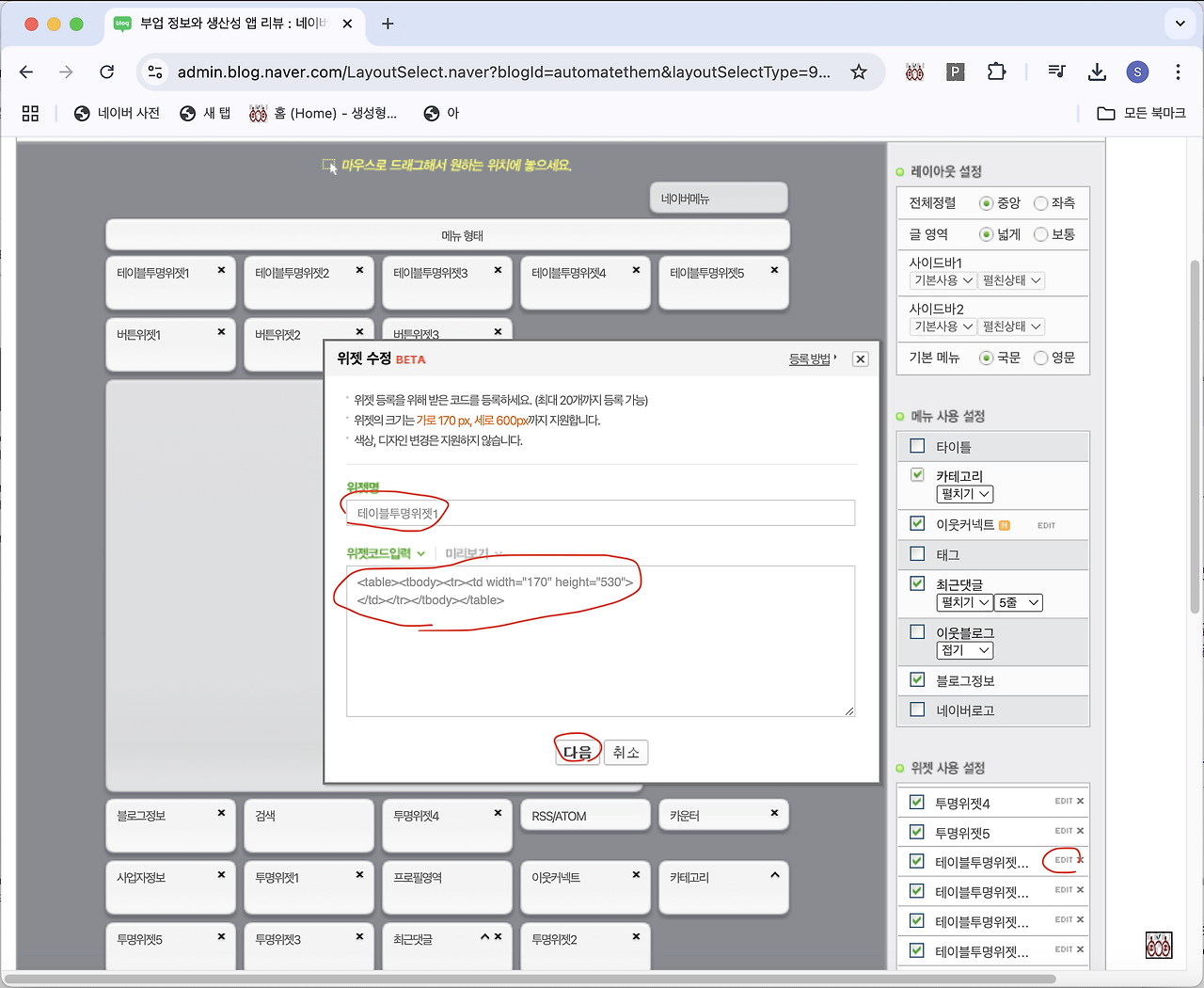
Task: Open the Chrome three-dot menu
Action: pyautogui.click(x=1178, y=72)
